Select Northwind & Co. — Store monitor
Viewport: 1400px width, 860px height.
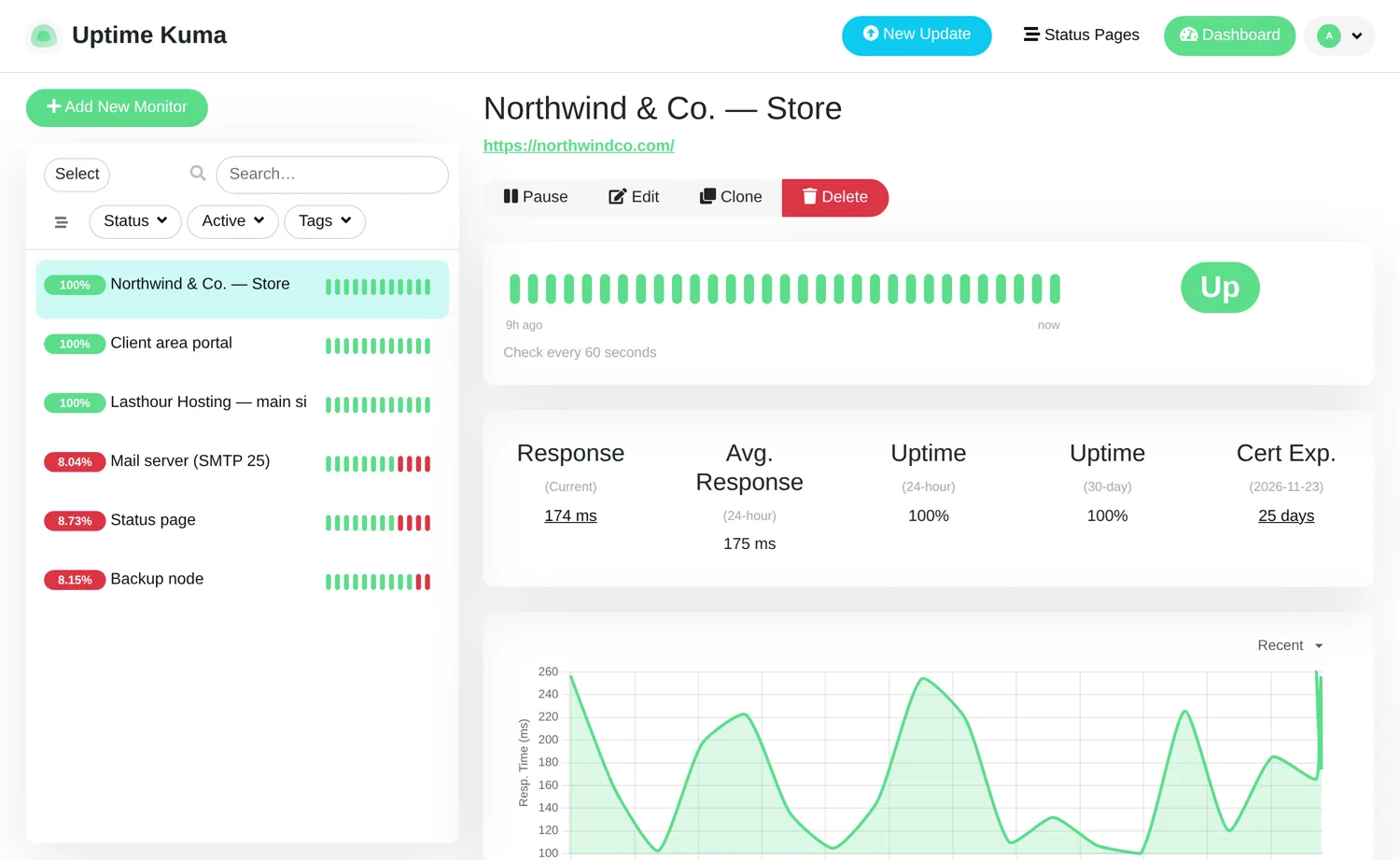(x=242, y=289)
